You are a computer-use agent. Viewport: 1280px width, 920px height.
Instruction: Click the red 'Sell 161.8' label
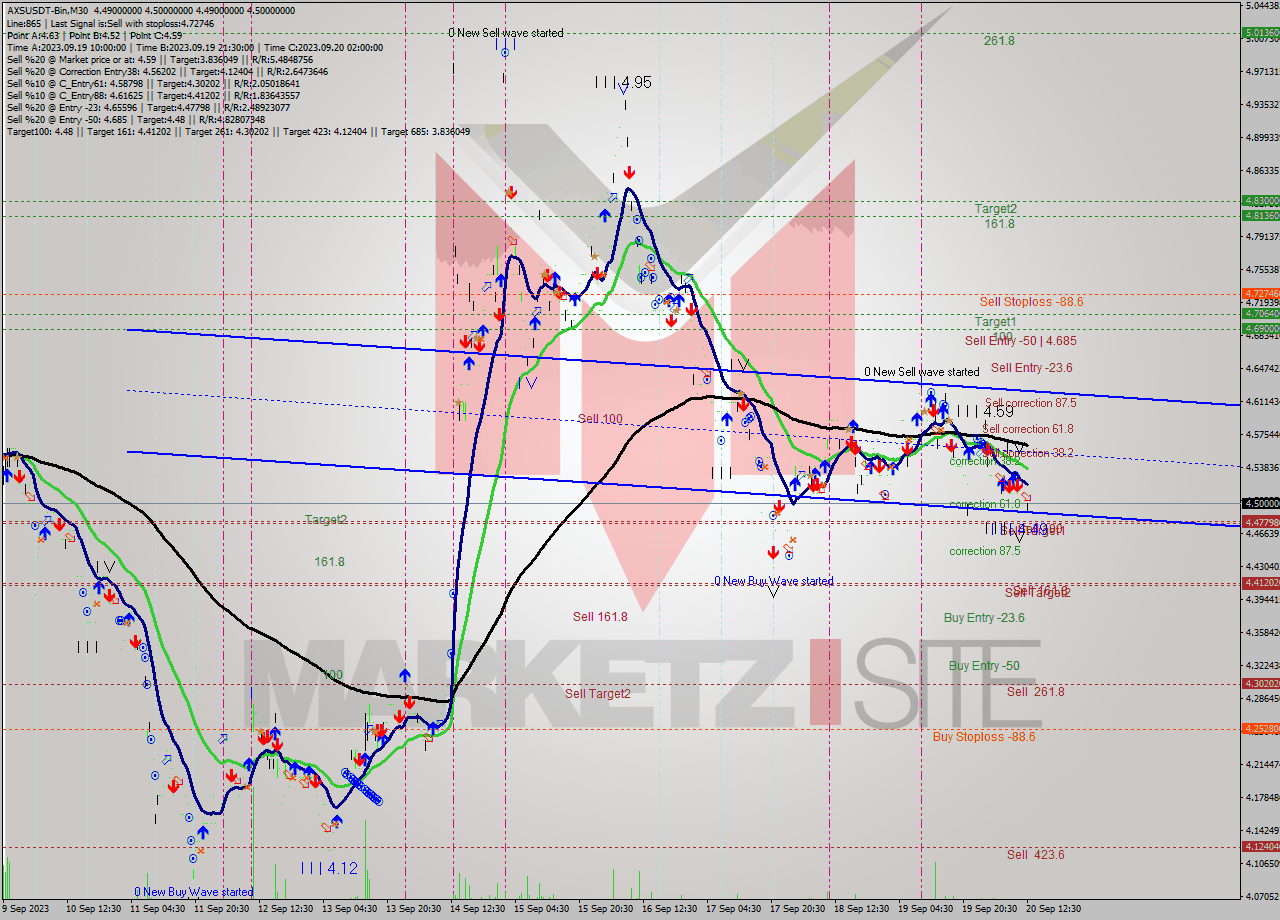click(x=600, y=617)
